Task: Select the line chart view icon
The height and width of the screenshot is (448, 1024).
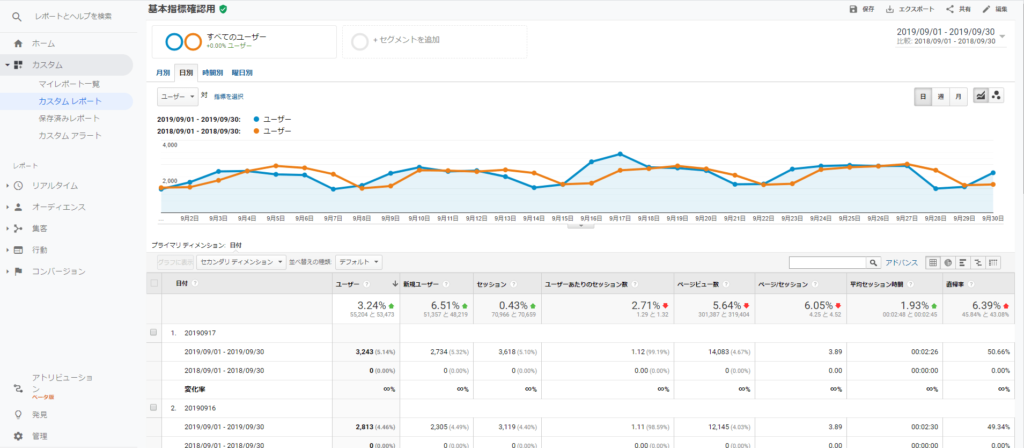Action: pyautogui.click(x=980, y=95)
